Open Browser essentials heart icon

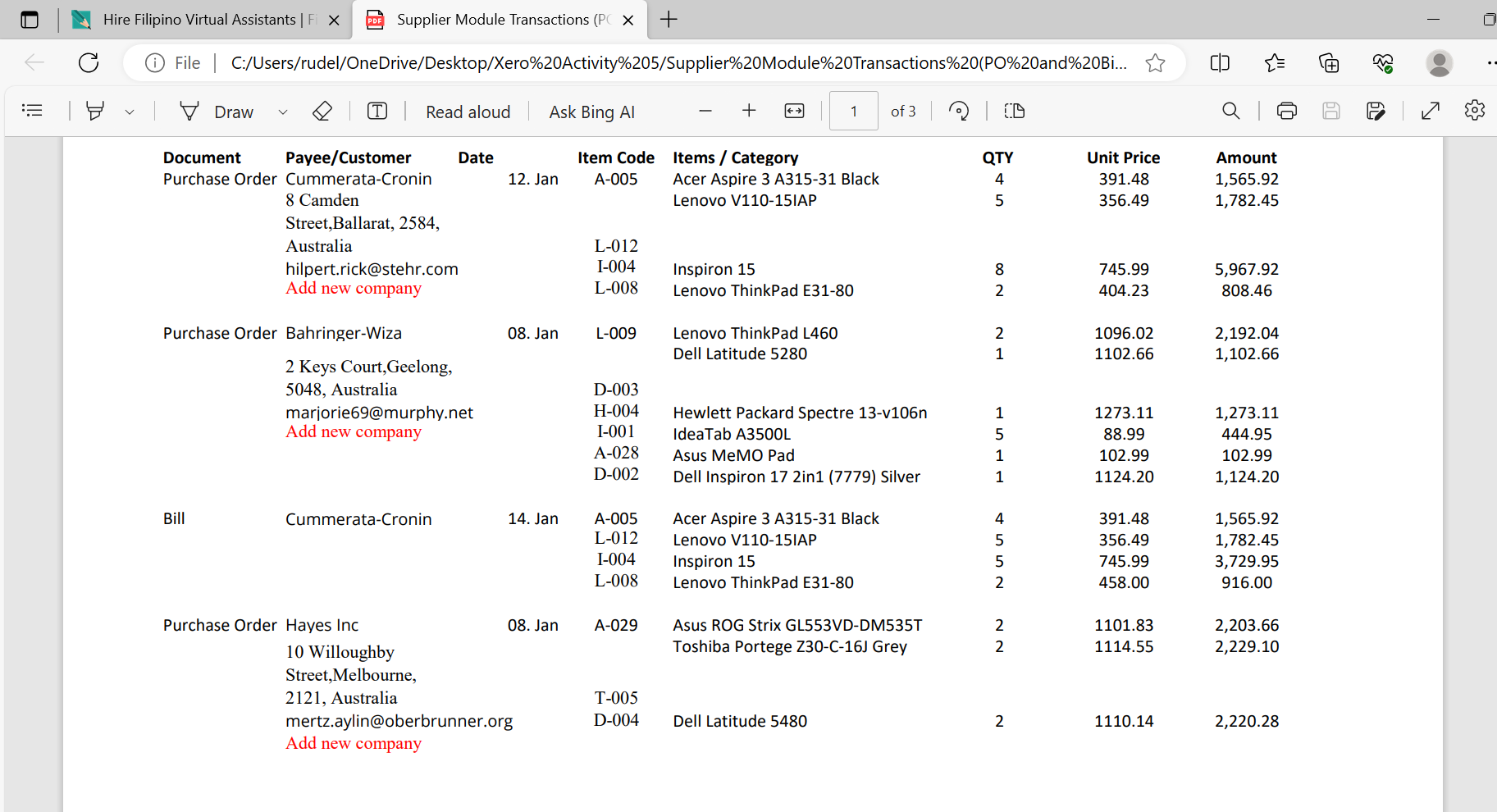tap(1383, 63)
